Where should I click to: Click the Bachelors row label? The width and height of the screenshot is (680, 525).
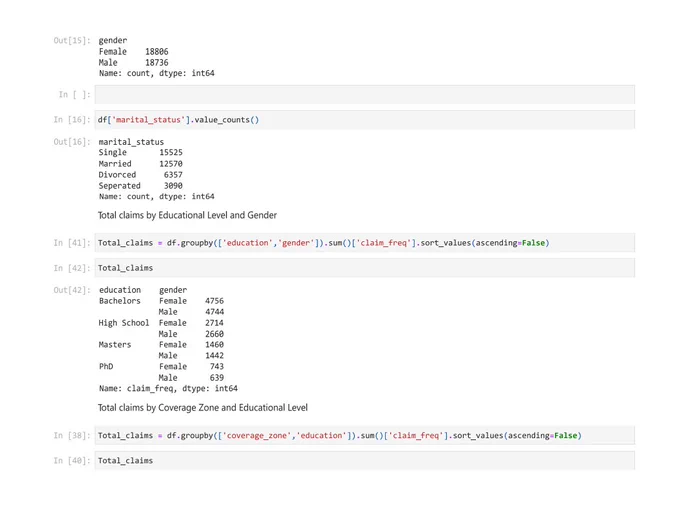120,301
